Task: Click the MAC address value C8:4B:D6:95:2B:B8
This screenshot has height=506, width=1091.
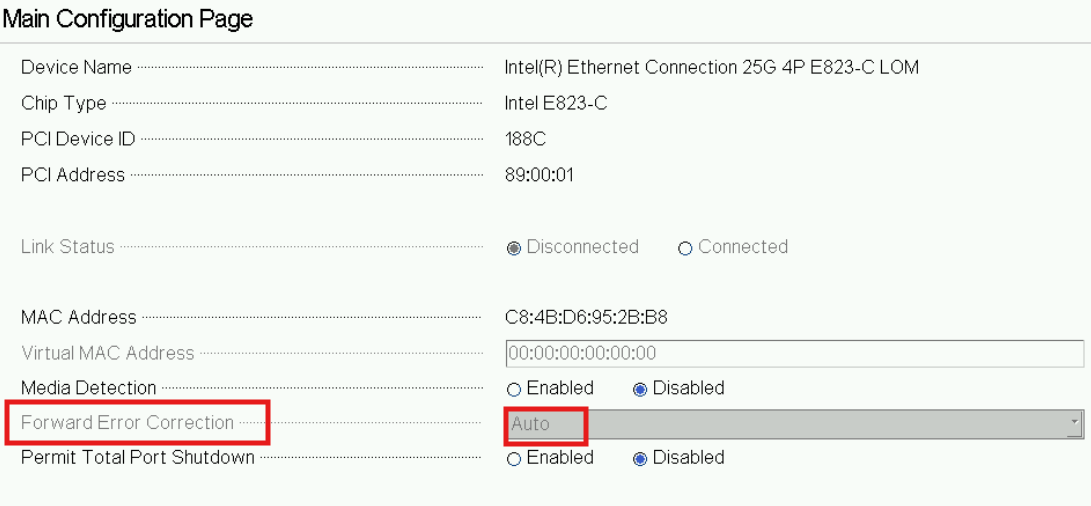Action: 586,318
